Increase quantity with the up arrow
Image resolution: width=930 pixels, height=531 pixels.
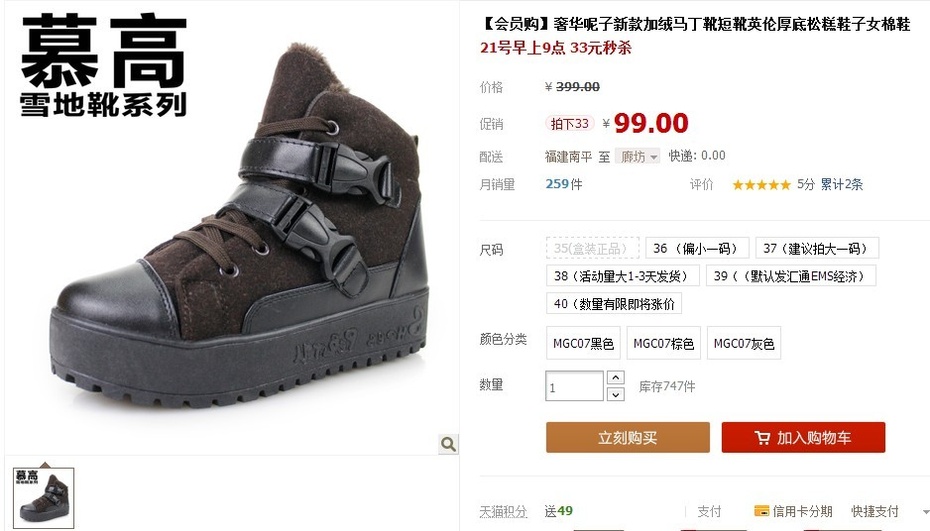point(616,377)
